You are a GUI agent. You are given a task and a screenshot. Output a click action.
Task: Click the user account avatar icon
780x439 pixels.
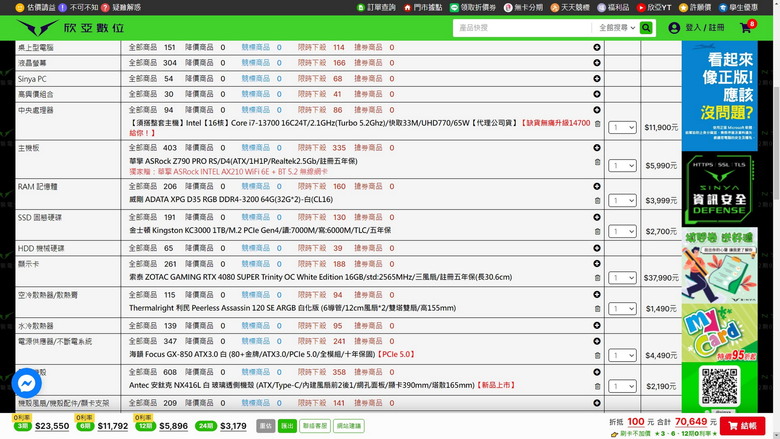click(x=674, y=28)
